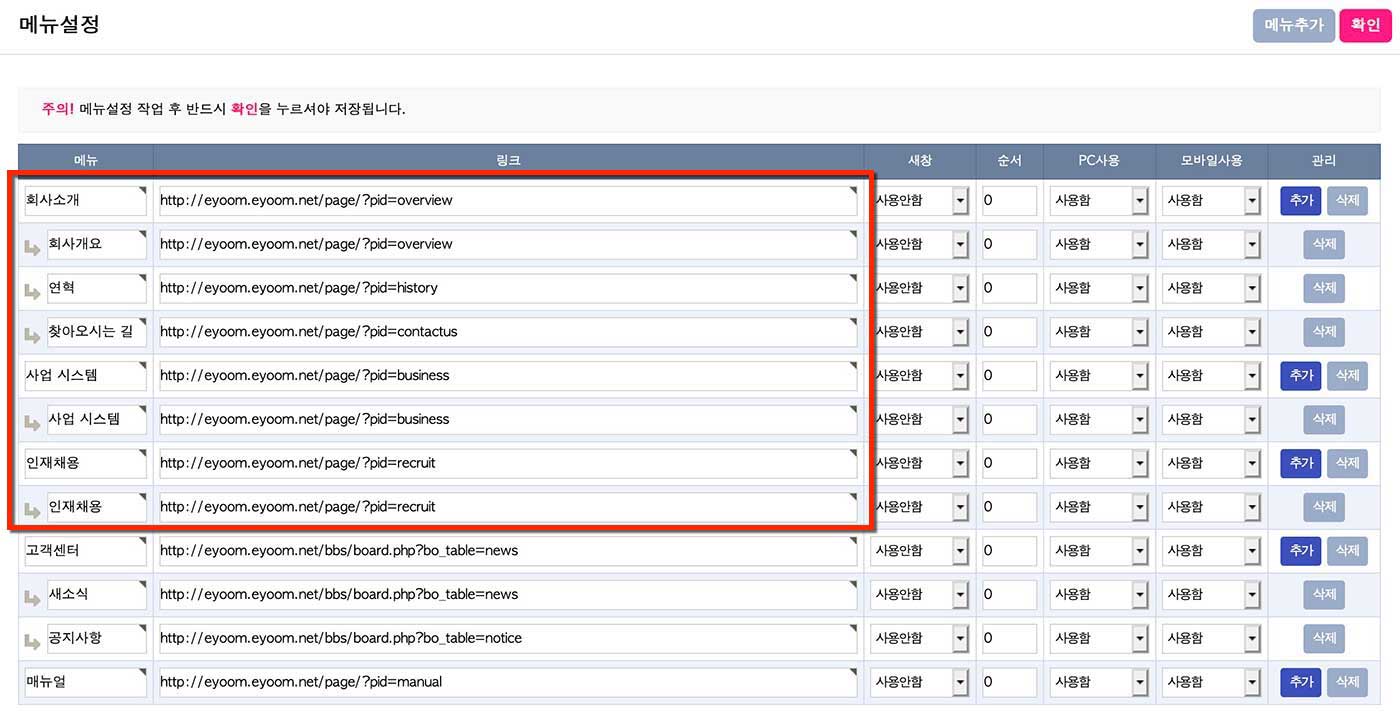Open 새창 dropdown for 회사소개 row
This screenshot has width=1400, height=723.
click(x=919, y=200)
